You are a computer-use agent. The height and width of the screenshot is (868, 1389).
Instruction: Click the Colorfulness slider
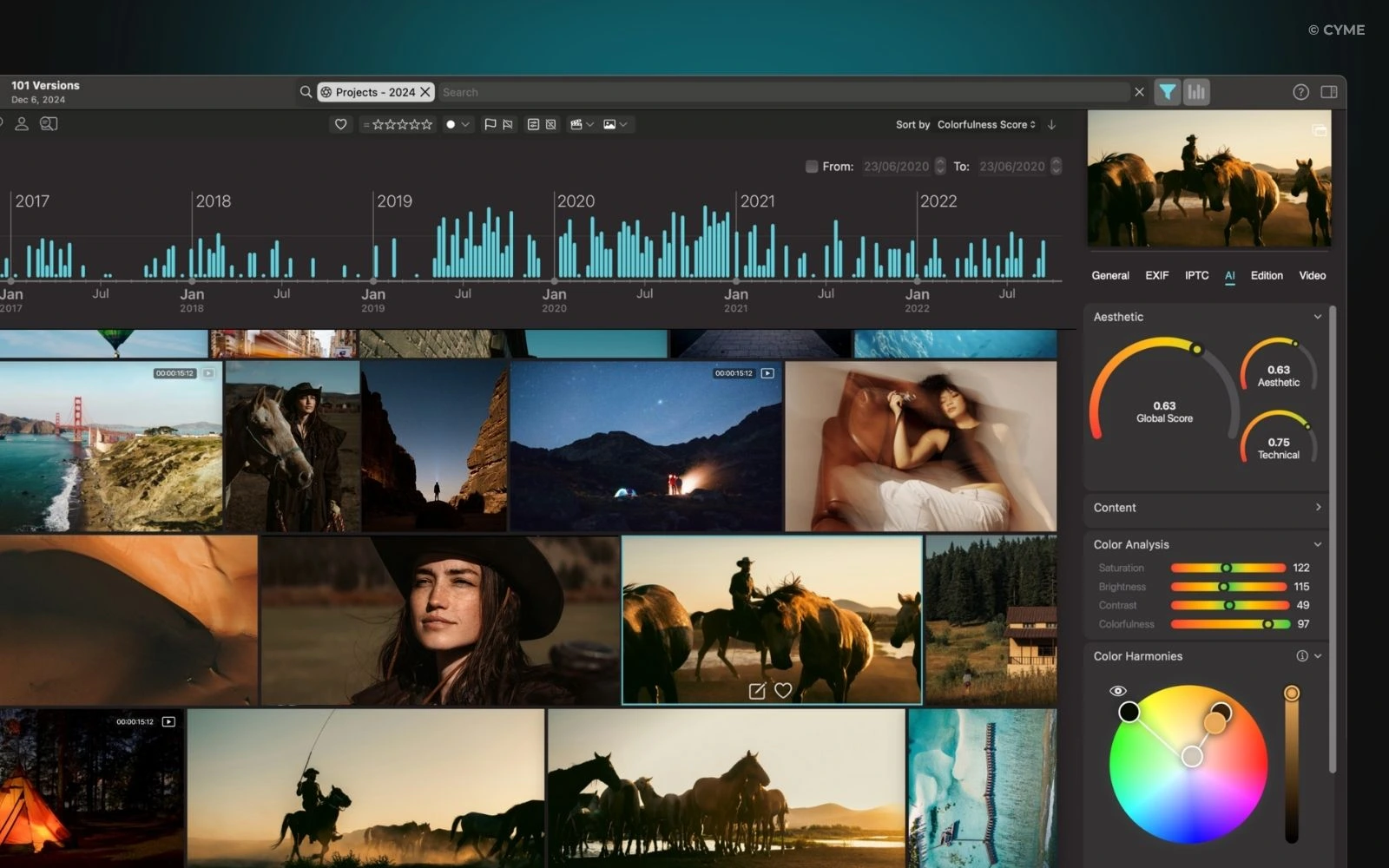tap(1228, 624)
